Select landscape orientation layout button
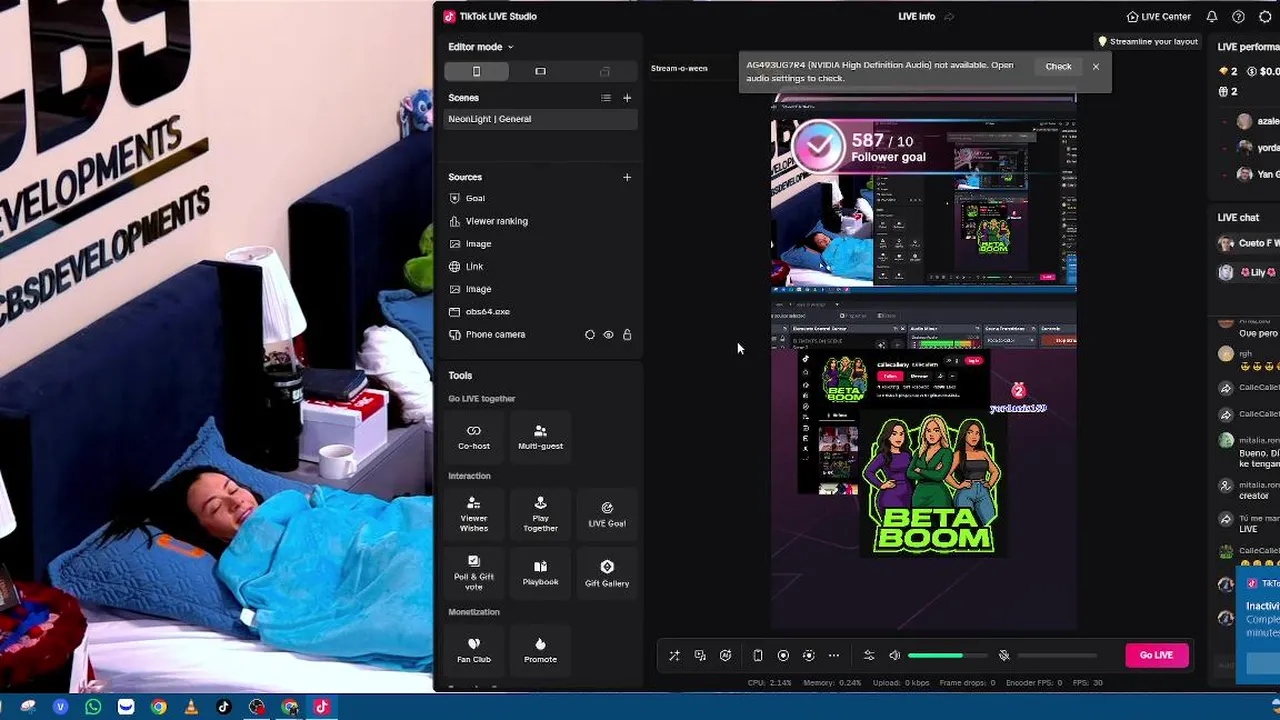 coord(540,71)
